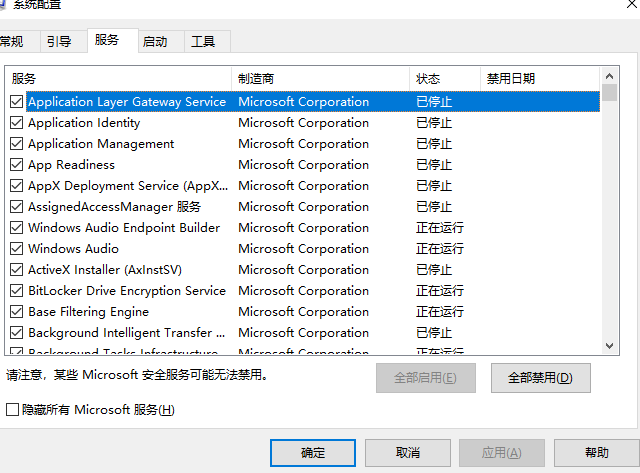
Task: Check 隐藏所有 Microsoft 服务 checkbox
Action: tap(13, 409)
